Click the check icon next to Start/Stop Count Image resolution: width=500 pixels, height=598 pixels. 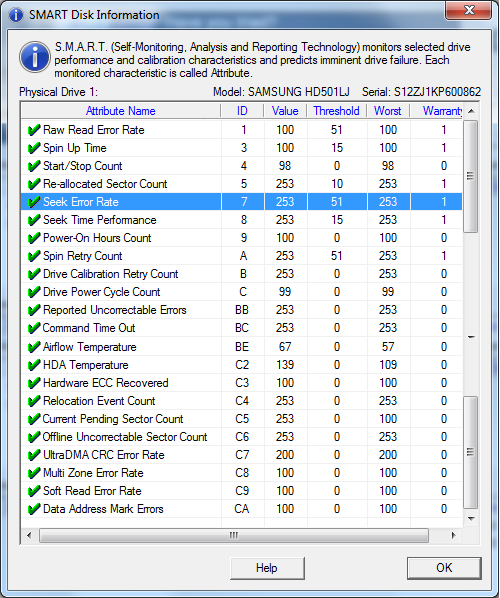pos(34,166)
